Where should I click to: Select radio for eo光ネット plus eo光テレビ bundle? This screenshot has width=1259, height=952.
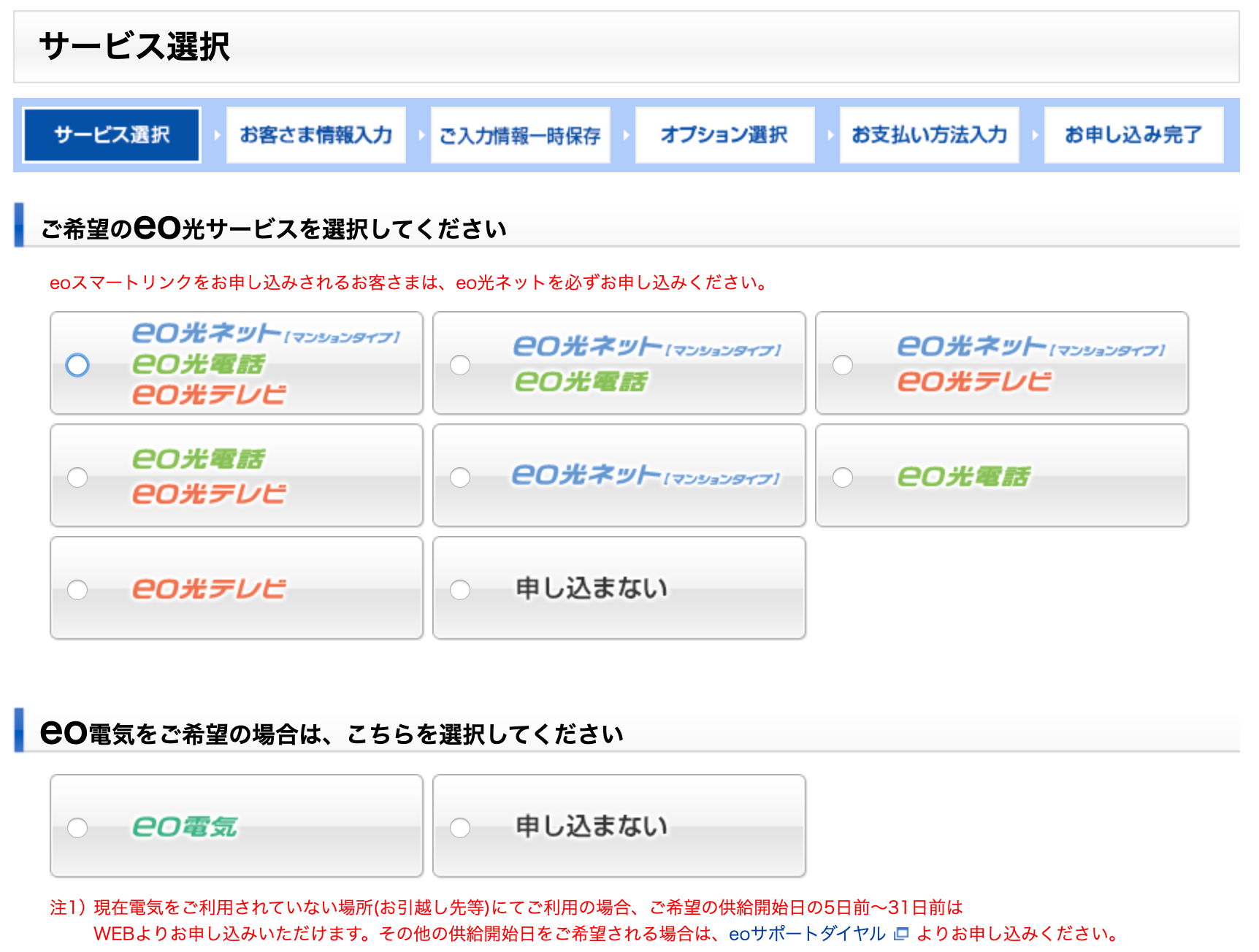(843, 364)
